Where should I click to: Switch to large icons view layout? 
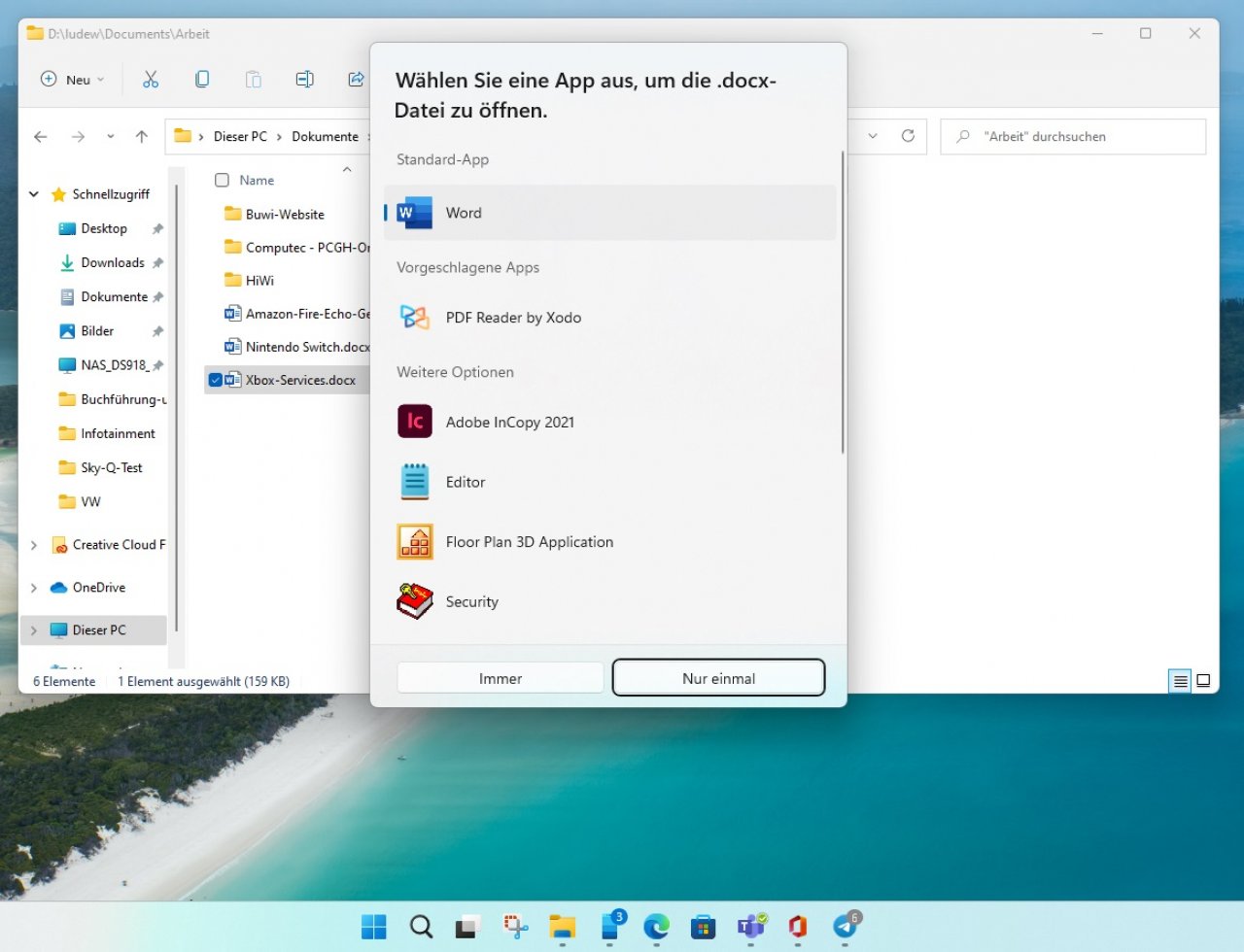pos(1203,681)
